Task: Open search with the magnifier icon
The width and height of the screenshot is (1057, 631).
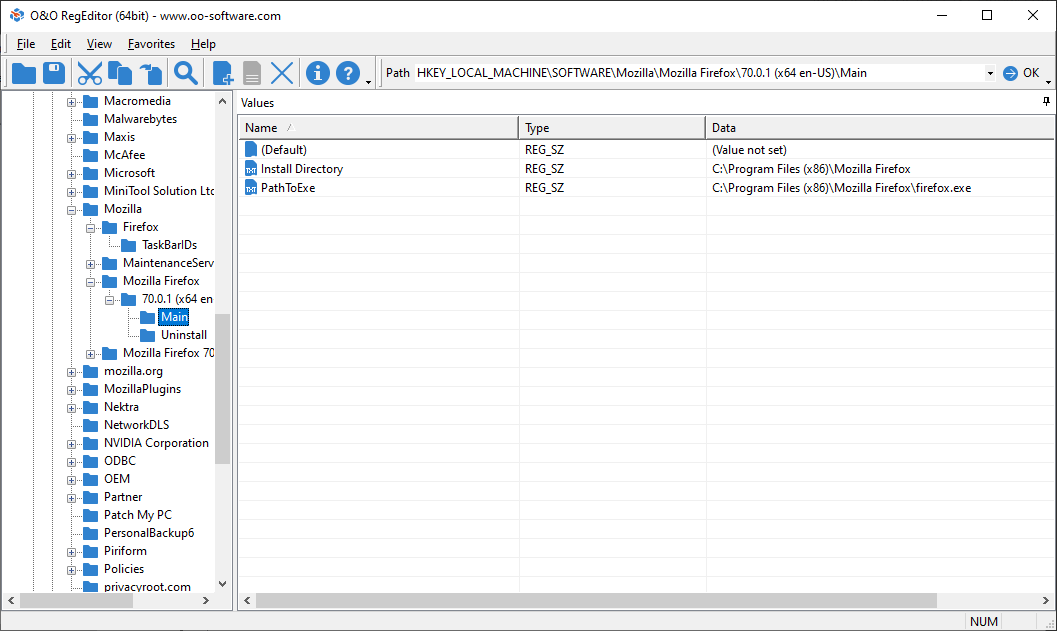Action: click(x=185, y=73)
